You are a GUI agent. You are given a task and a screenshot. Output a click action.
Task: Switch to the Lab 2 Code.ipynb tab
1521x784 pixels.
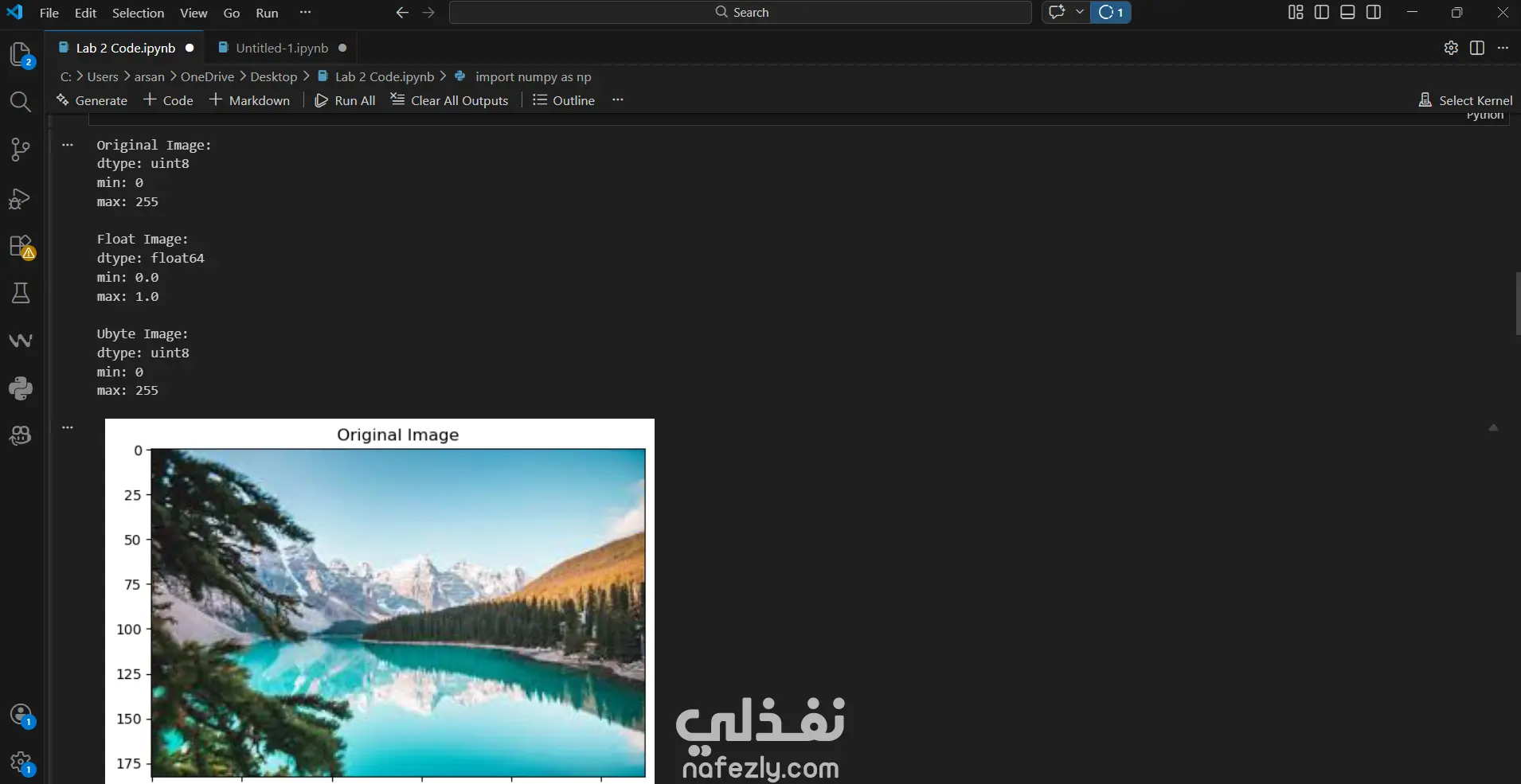(x=124, y=48)
